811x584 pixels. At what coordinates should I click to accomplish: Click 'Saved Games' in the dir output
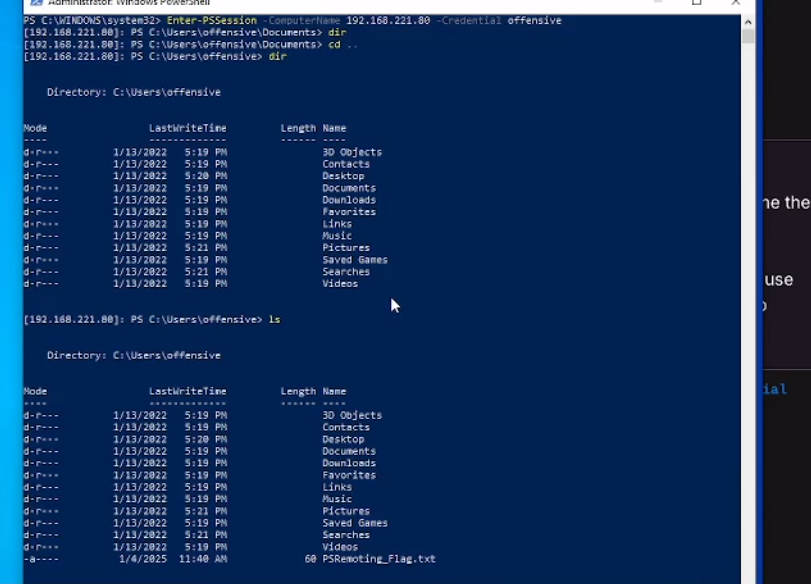(355, 260)
